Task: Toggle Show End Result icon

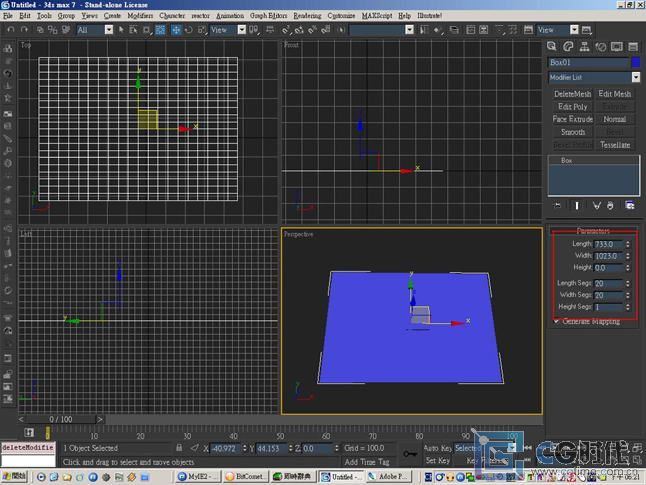Action: tap(576, 205)
